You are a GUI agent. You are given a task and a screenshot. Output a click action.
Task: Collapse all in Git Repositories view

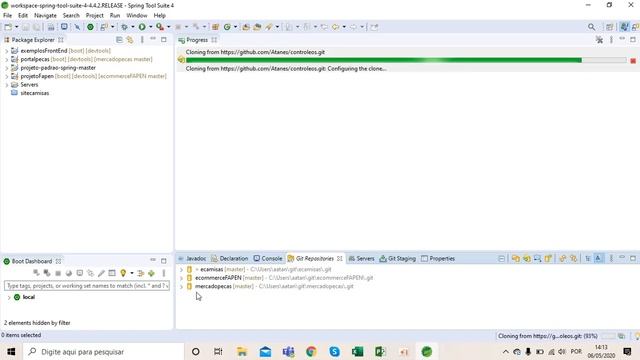point(502,258)
